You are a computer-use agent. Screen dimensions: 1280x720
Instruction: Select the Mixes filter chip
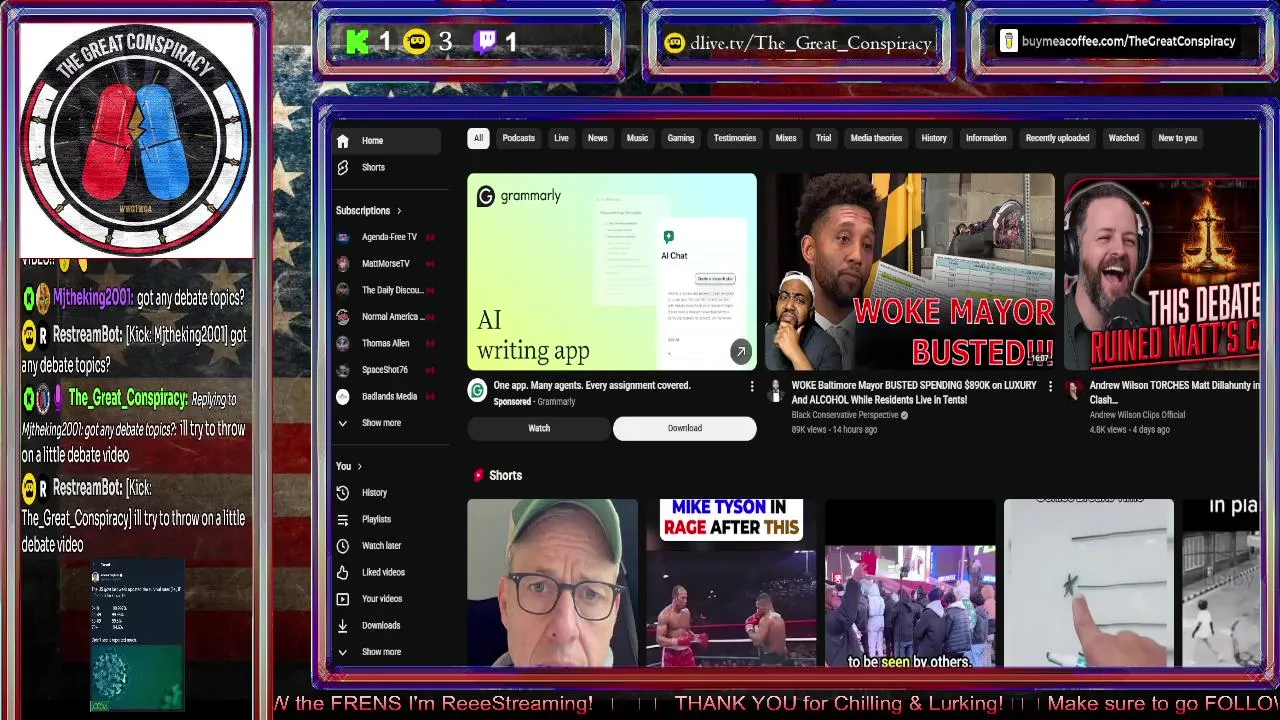[x=786, y=138]
